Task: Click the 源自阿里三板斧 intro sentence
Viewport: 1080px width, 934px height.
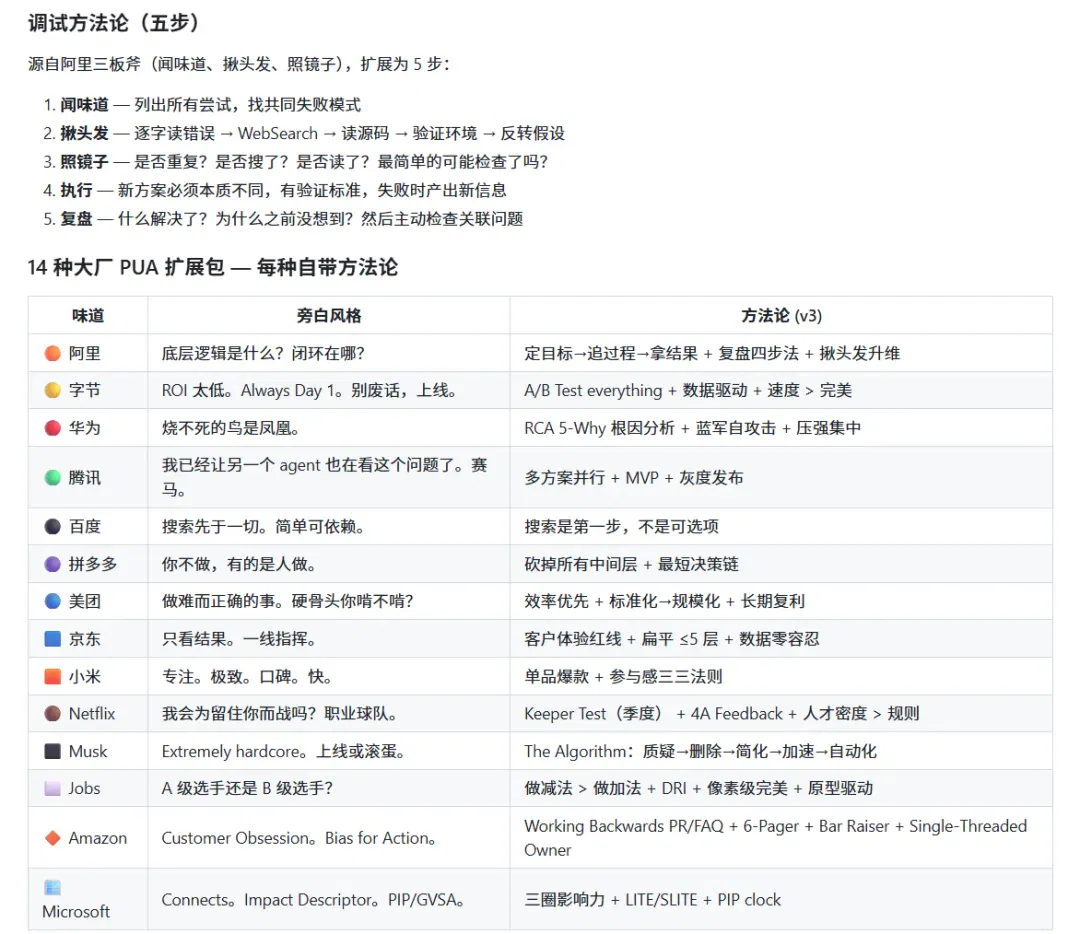Action: [239, 64]
